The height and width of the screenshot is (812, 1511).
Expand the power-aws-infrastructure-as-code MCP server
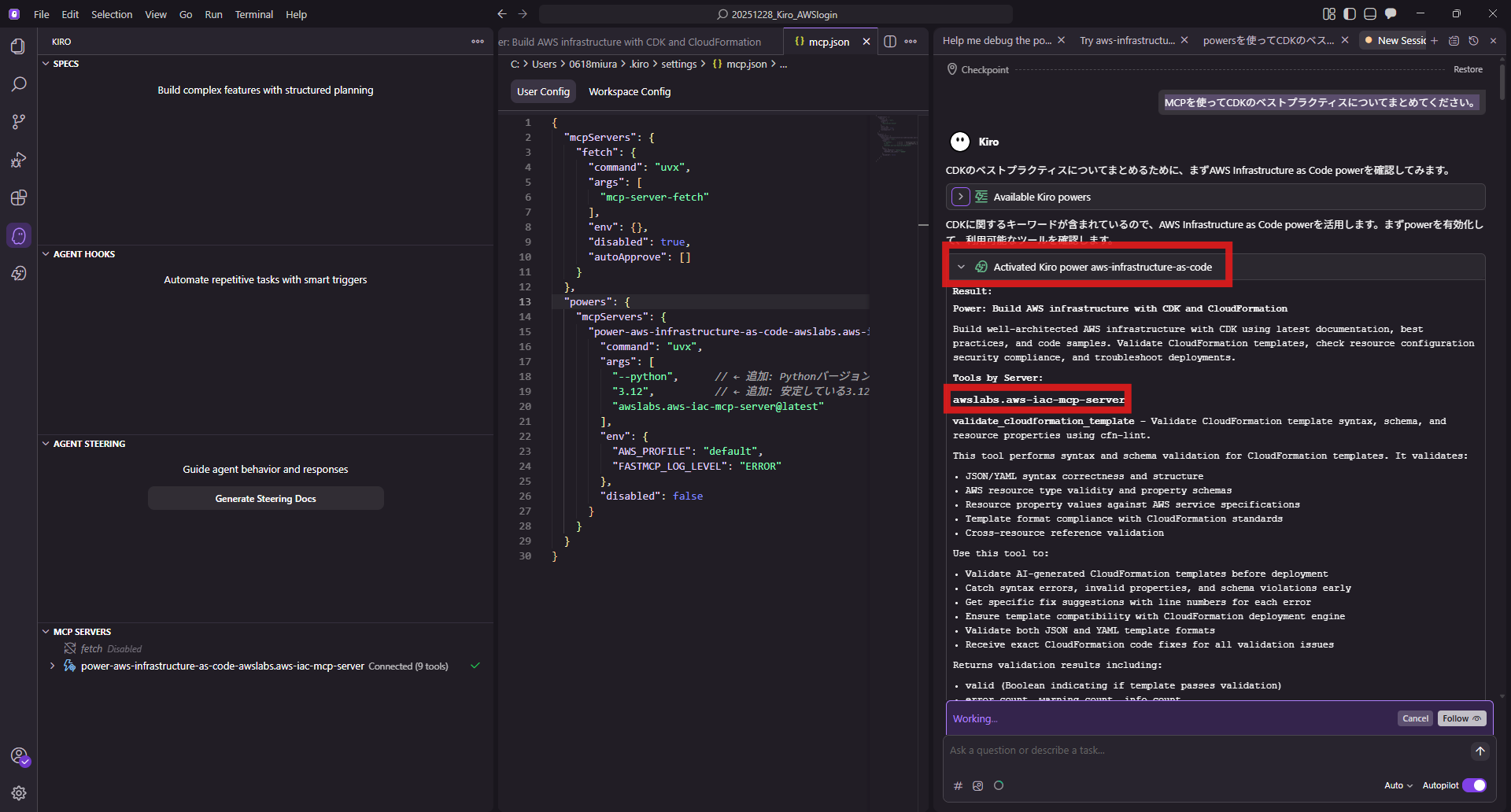[x=53, y=666]
